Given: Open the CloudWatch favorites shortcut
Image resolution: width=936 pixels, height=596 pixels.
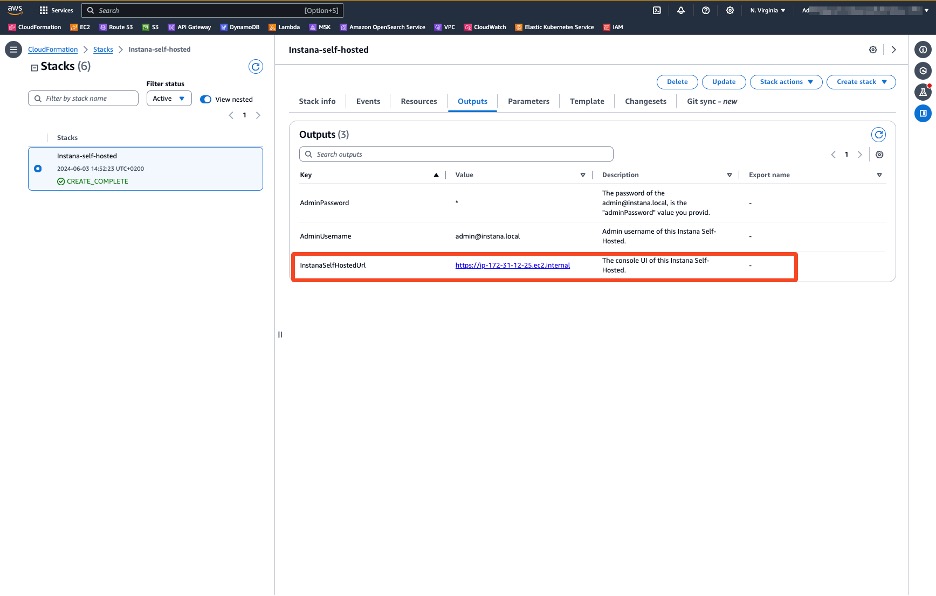Looking at the screenshot, I should [x=485, y=27].
